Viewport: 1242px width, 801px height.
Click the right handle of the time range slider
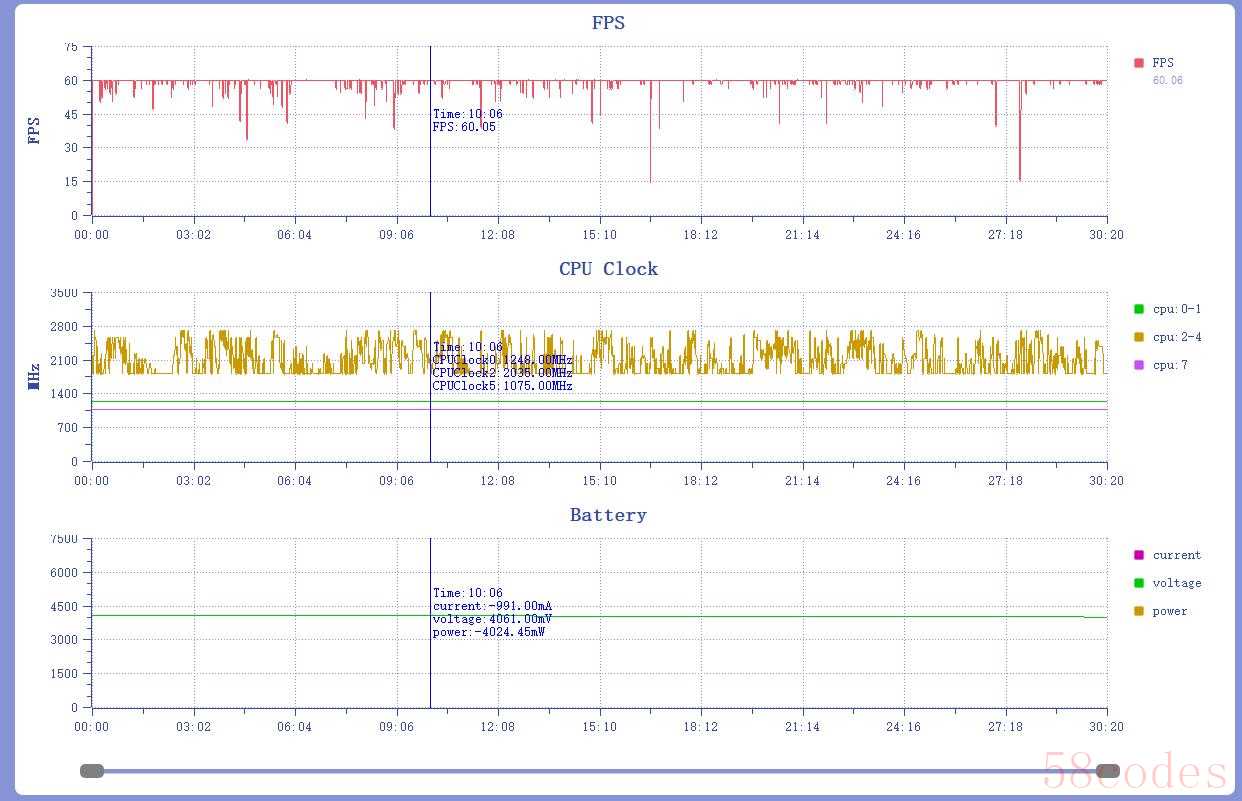click(1108, 771)
